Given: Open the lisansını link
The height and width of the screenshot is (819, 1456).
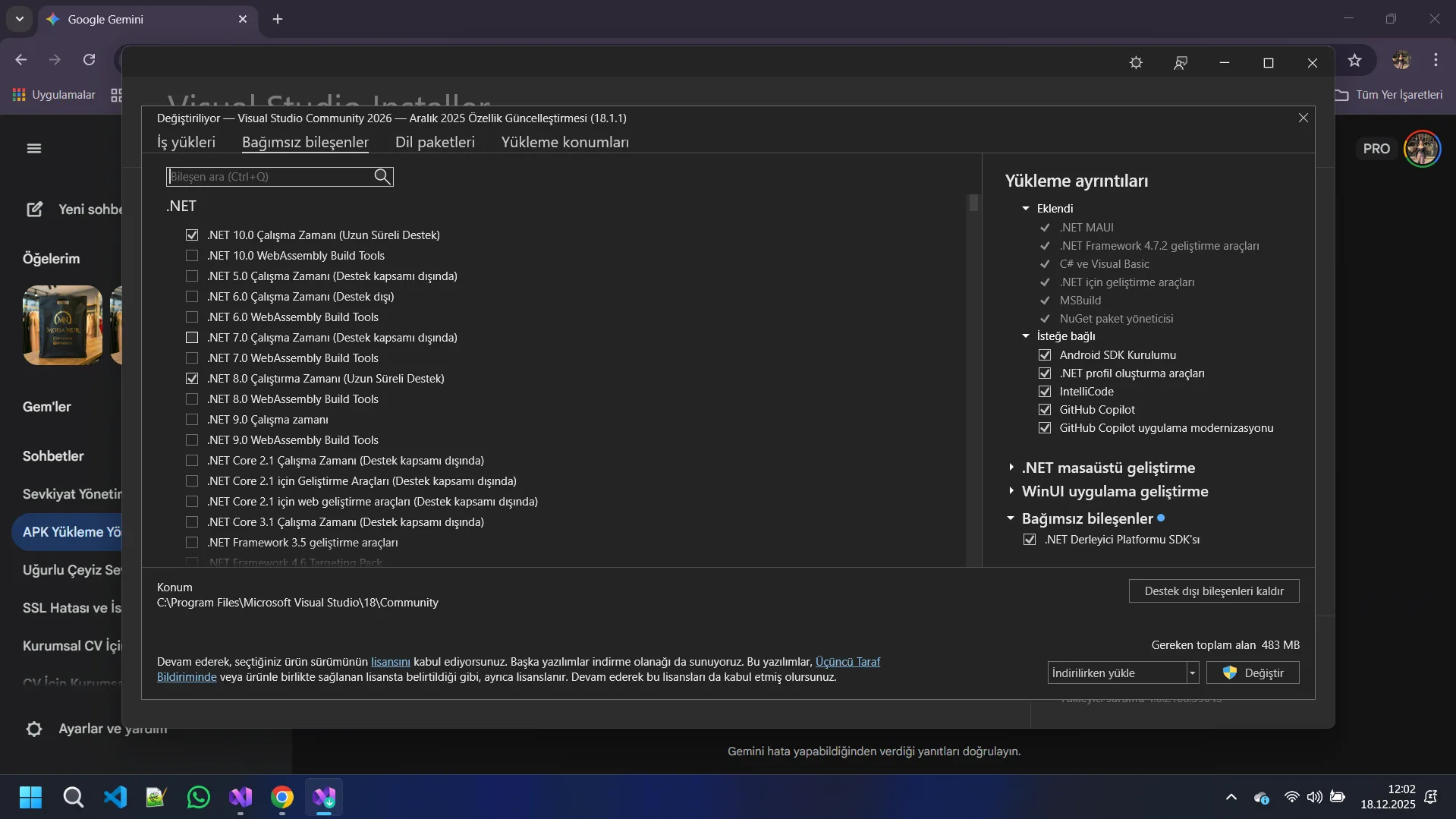Looking at the screenshot, I should (x=391, y=662).
